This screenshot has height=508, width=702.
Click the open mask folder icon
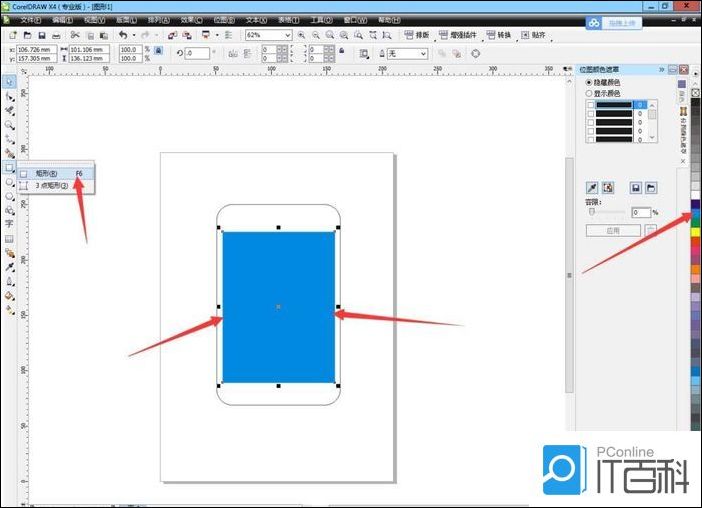tap(650, 187)
